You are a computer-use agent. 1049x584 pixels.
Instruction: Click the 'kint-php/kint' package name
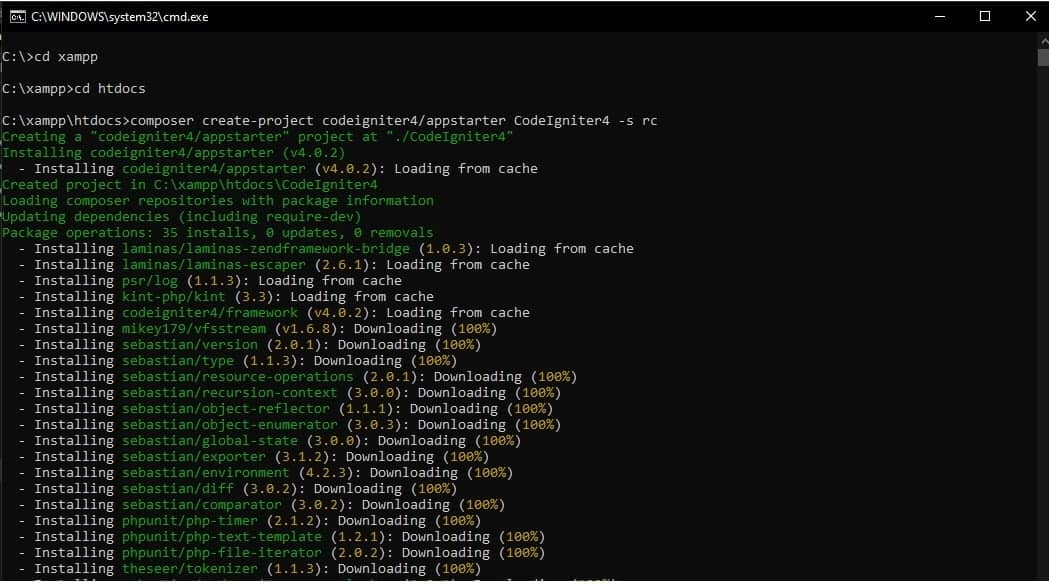(x=173, y=297)
